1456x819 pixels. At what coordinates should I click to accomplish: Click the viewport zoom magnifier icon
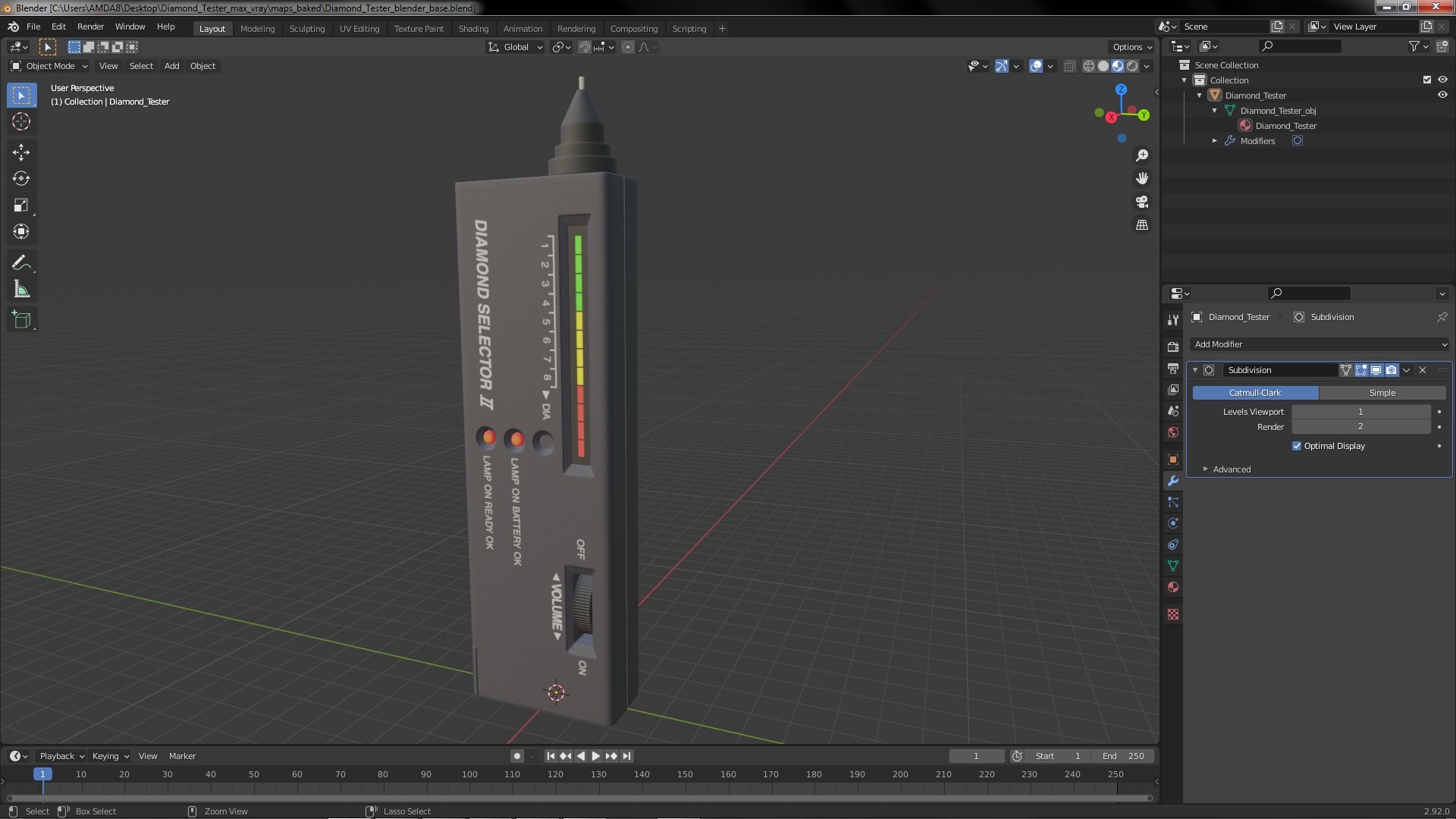click(1142, 155)
